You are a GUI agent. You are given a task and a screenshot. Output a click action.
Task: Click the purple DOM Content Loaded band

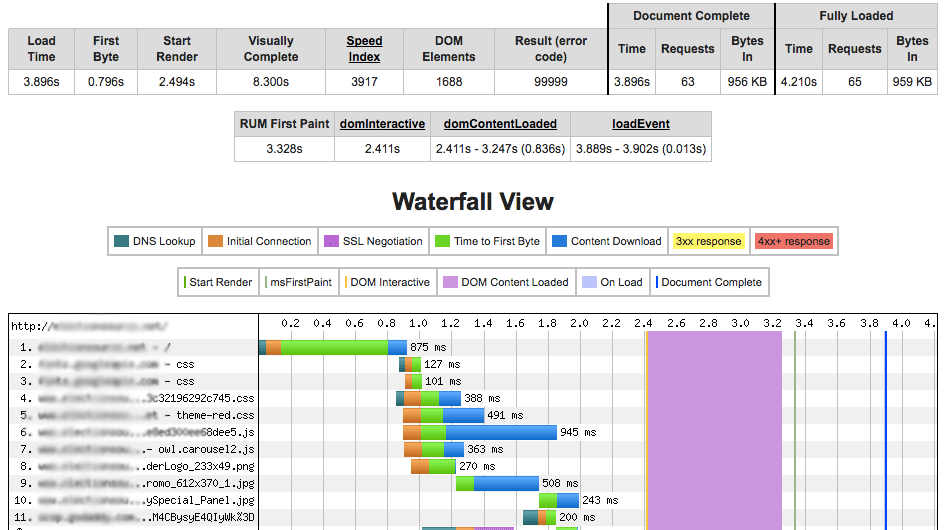pos(715,430)
